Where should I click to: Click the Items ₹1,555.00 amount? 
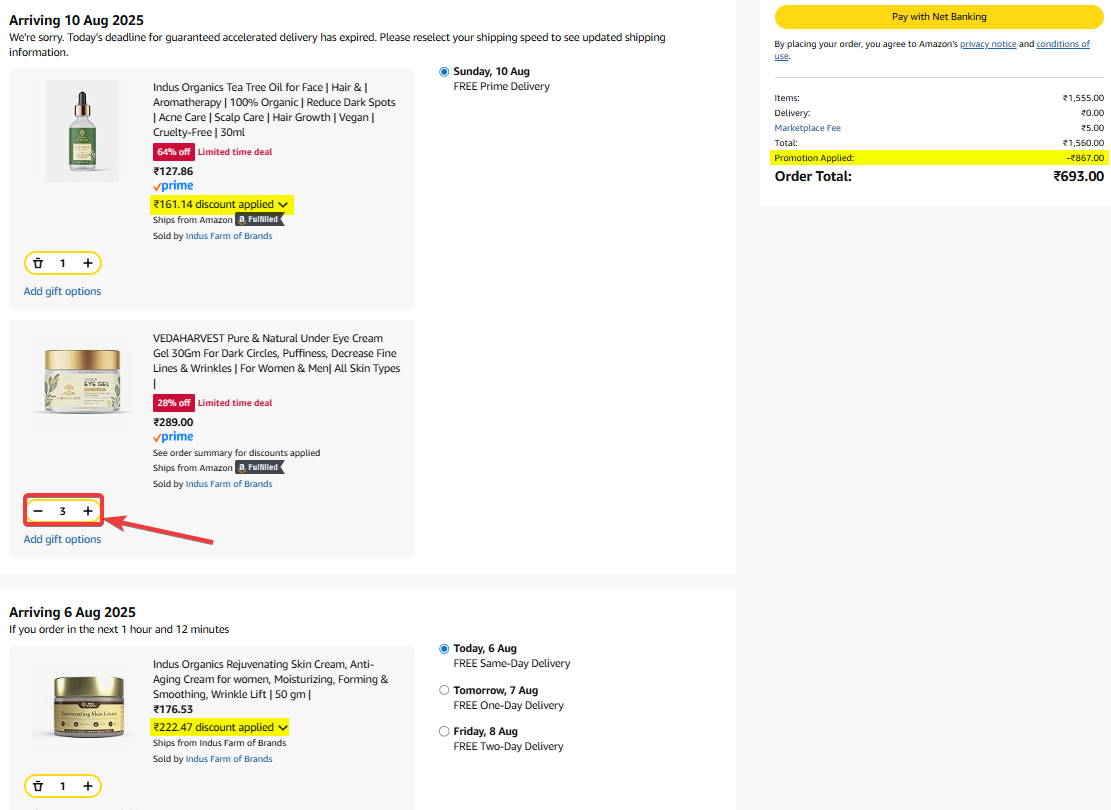[x=1083, y=99]
